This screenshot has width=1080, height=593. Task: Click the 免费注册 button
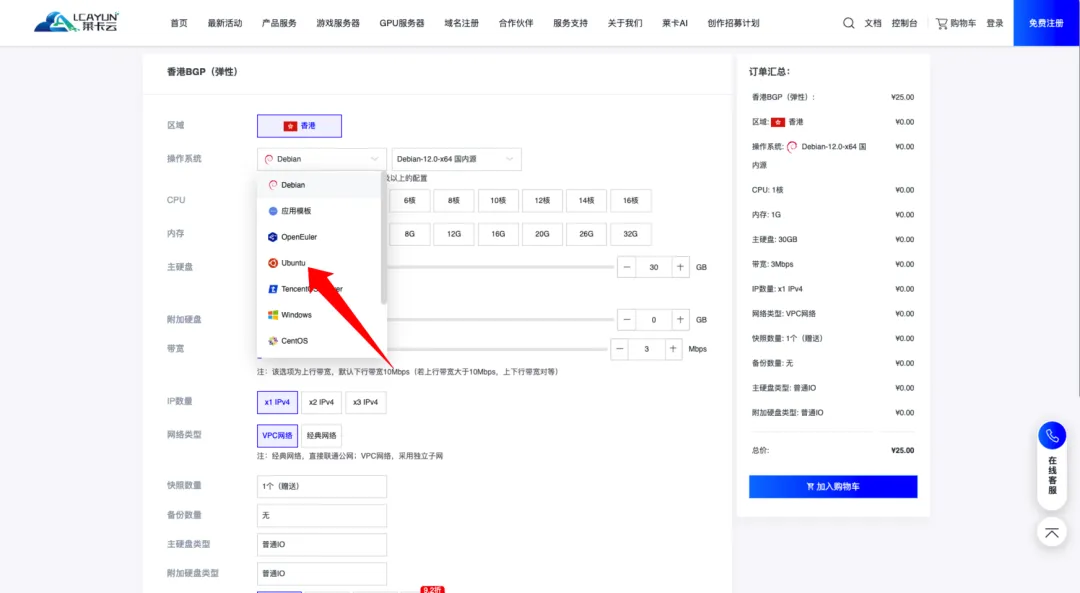[x=1046, y=23]
